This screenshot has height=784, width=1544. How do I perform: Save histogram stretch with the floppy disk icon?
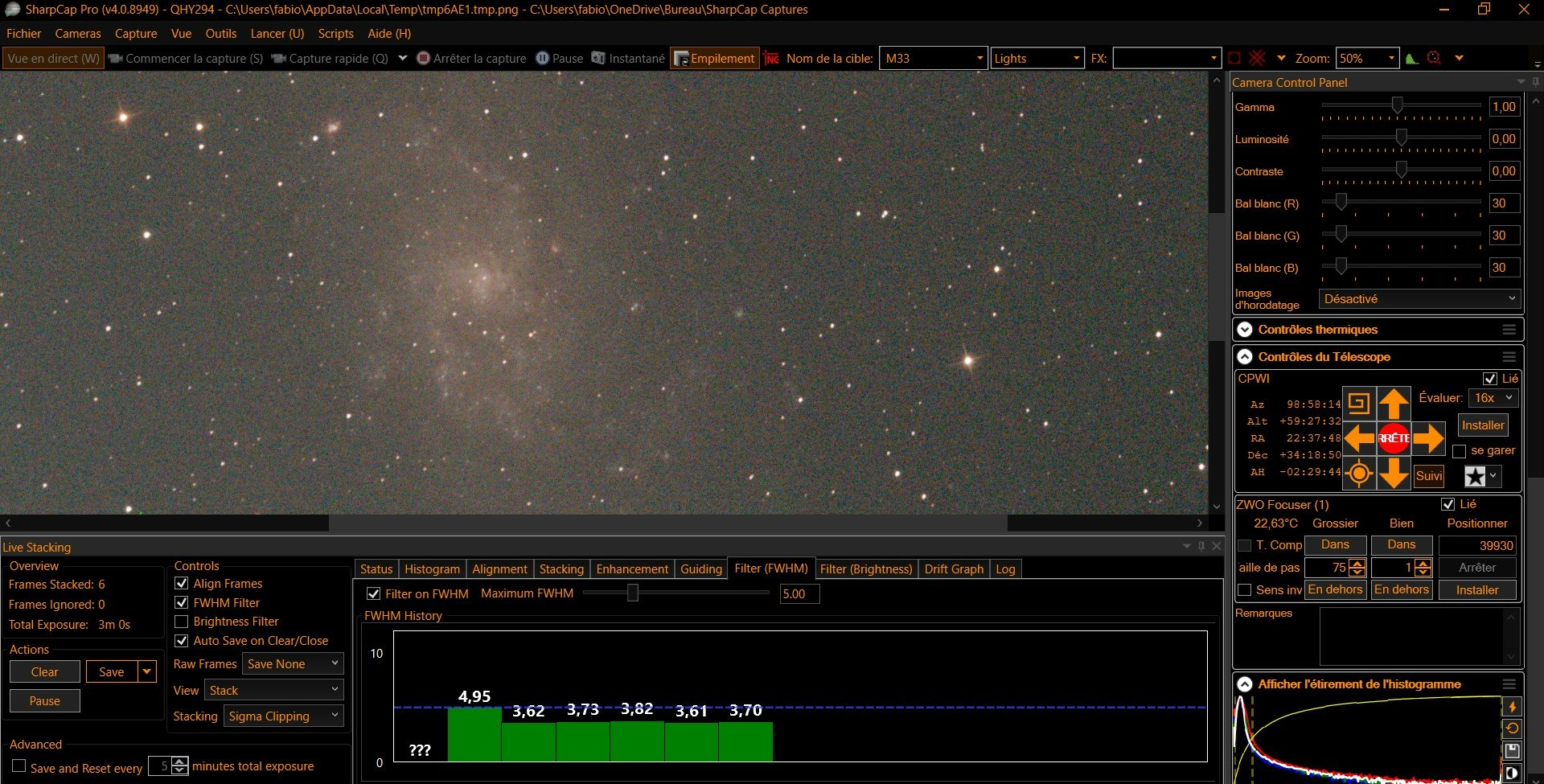click(x=1512, y=751)
